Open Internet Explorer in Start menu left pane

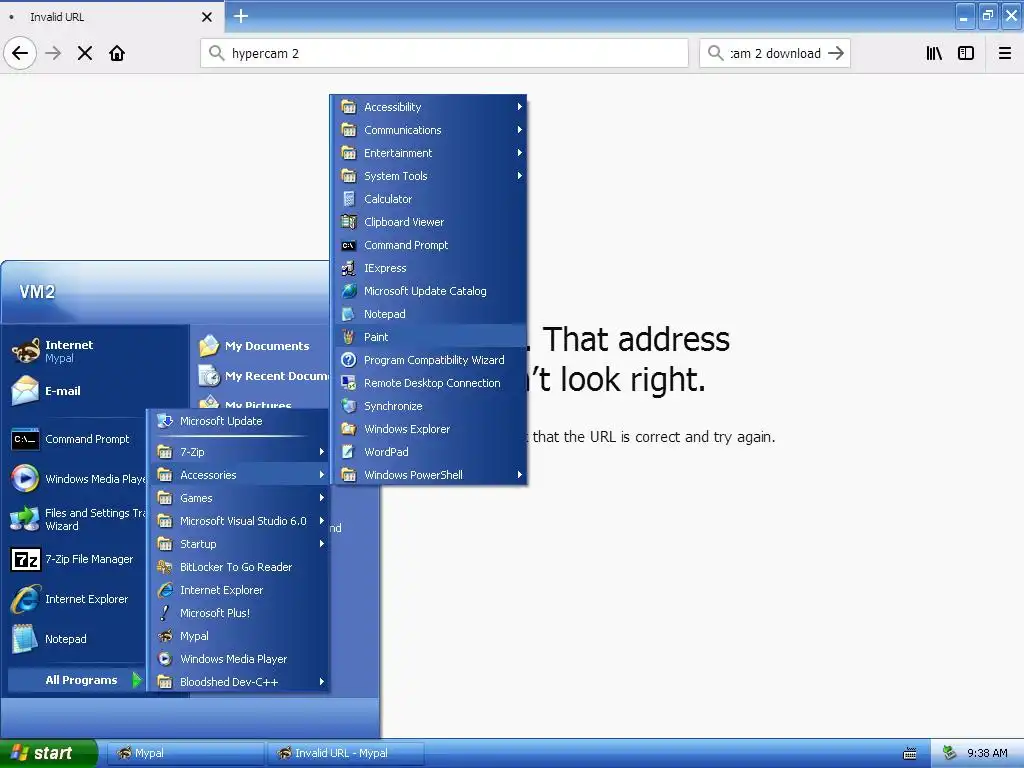[77, 600]
